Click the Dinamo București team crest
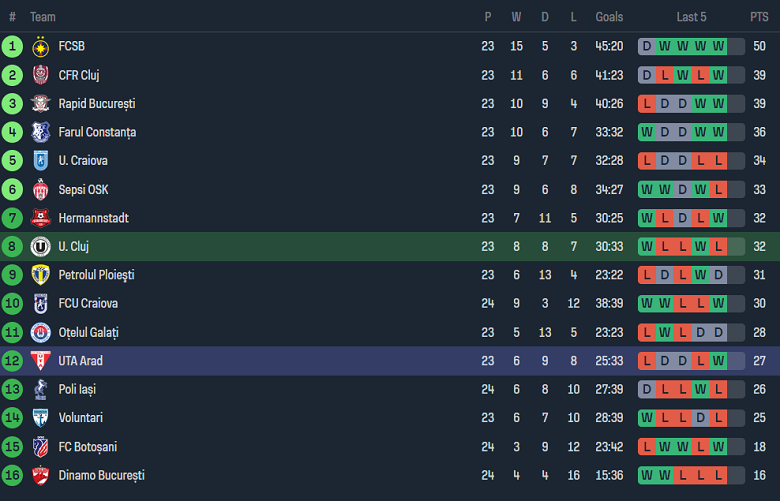The width and height of the screenshot is (780, 501). point(41,475)
